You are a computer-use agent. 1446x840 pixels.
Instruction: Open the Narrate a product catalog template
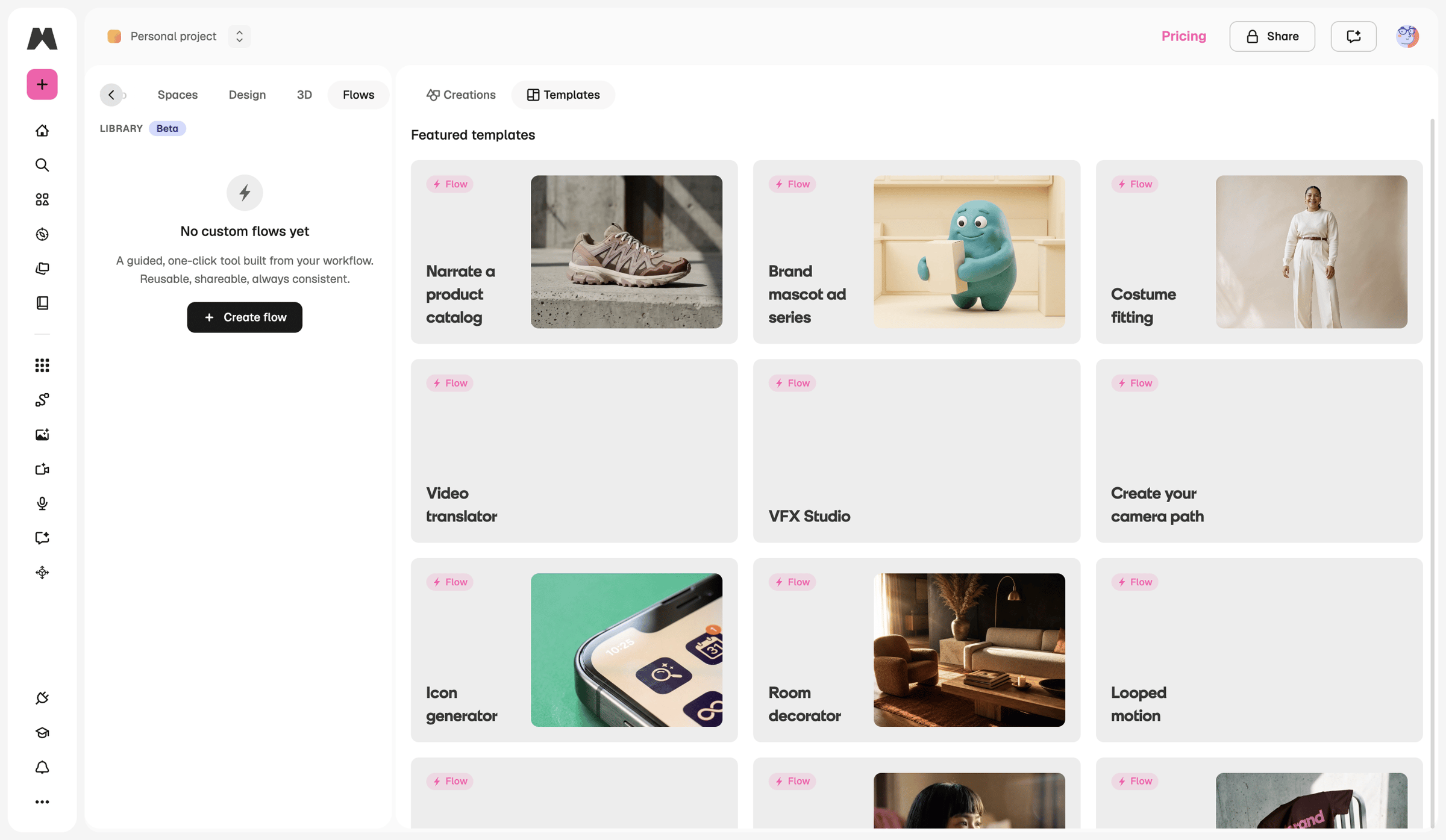tap(574, 252)
